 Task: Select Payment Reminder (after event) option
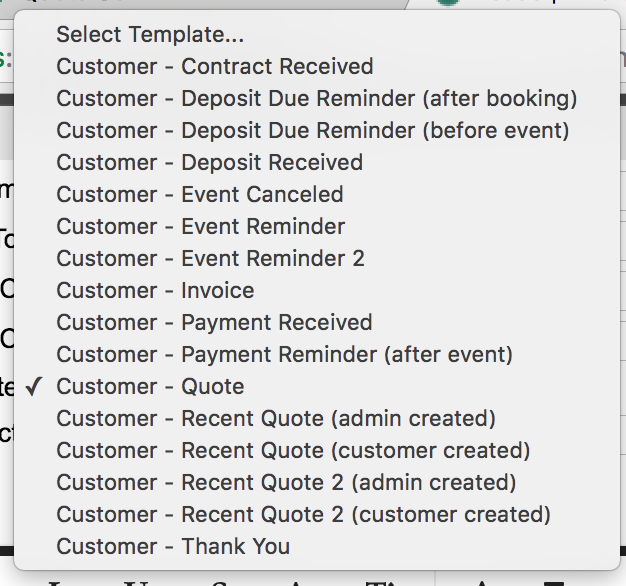tap(284, 355)
